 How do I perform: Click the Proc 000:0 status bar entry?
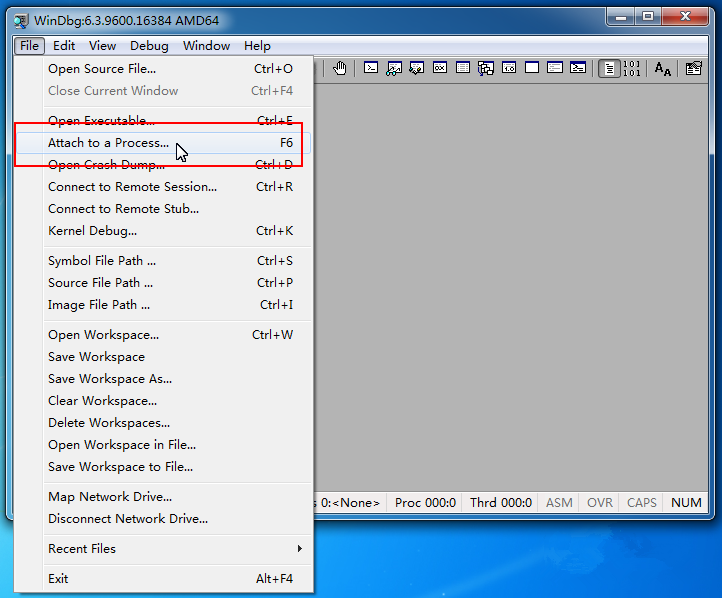(x=425, y=503)
